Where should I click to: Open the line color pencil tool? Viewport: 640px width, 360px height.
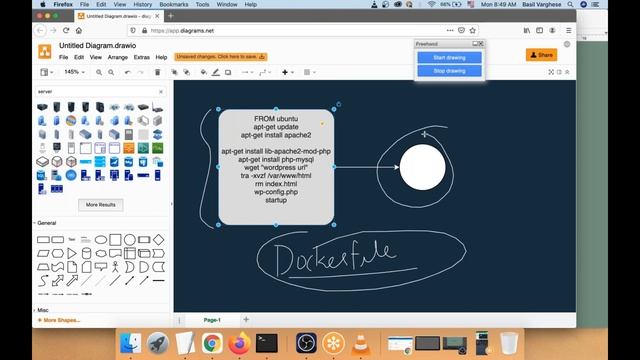pyautogui.click(x=216, y=72)
